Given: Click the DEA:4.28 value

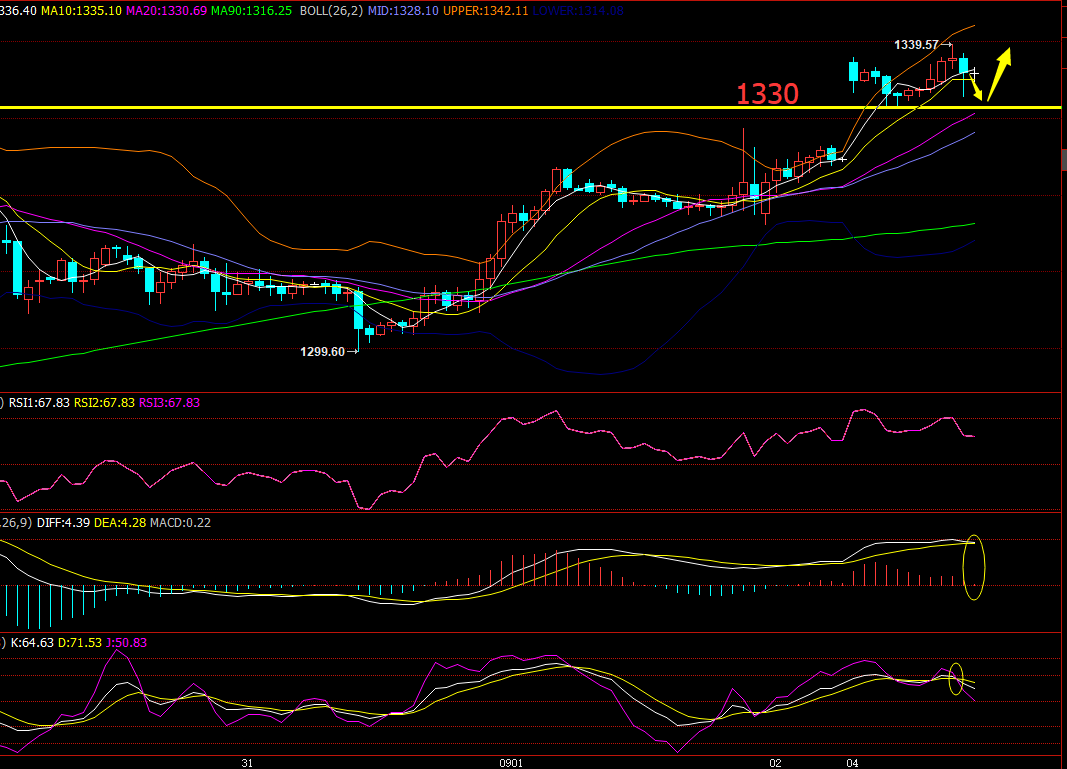Looking at the screenshot, I should pyautogui.click(x=120, y=523).
